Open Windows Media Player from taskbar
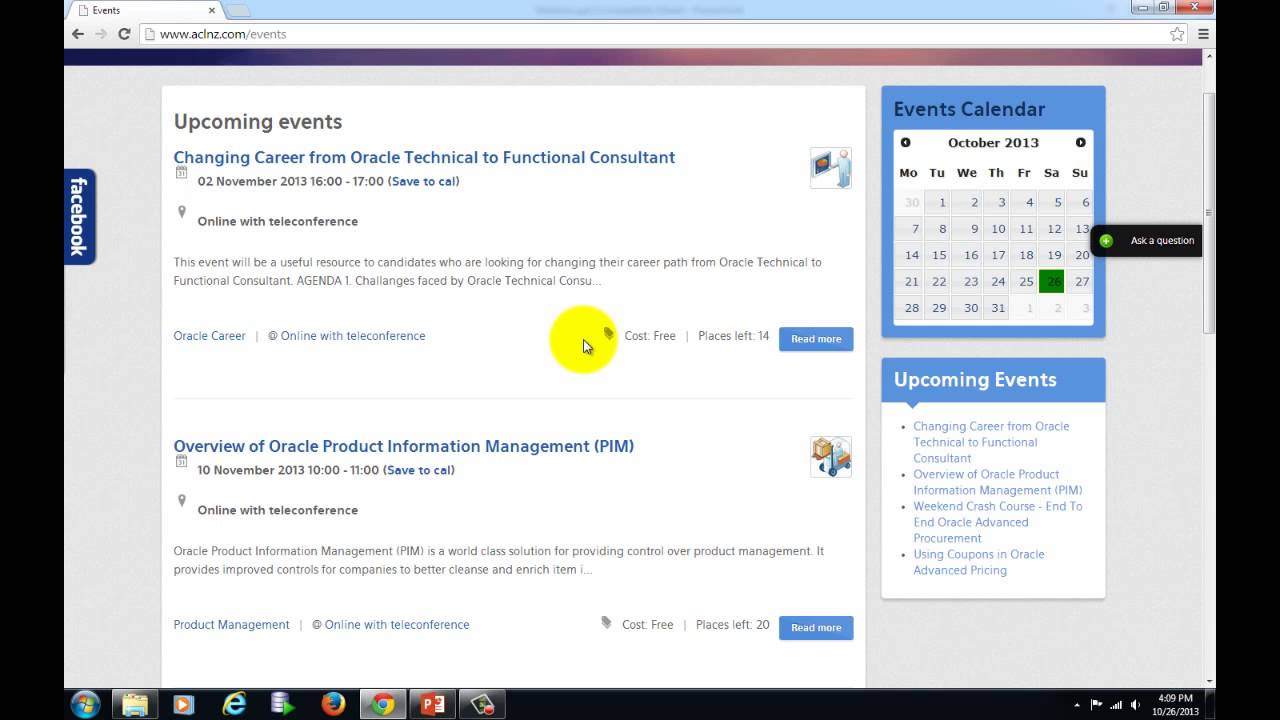The width and height of the screenshot is (1280, 720). tap(183, 705)
